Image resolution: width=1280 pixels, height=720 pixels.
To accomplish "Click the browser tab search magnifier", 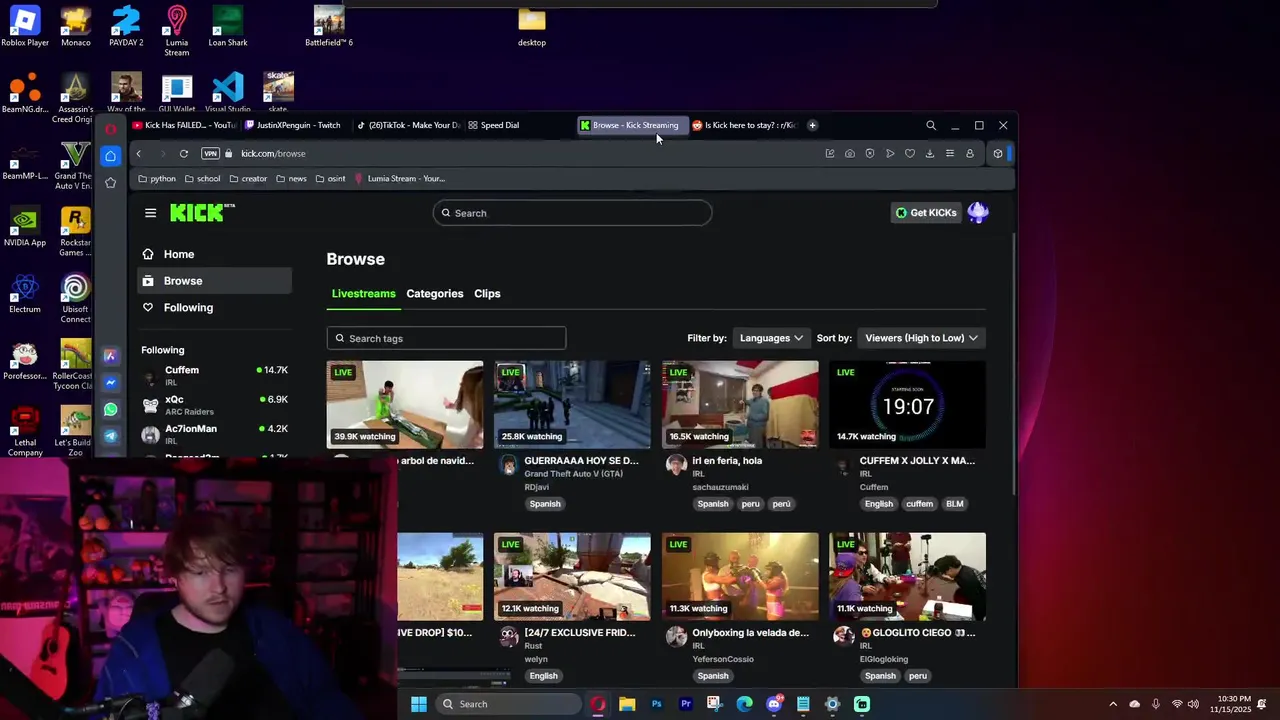I will point(931,125).
